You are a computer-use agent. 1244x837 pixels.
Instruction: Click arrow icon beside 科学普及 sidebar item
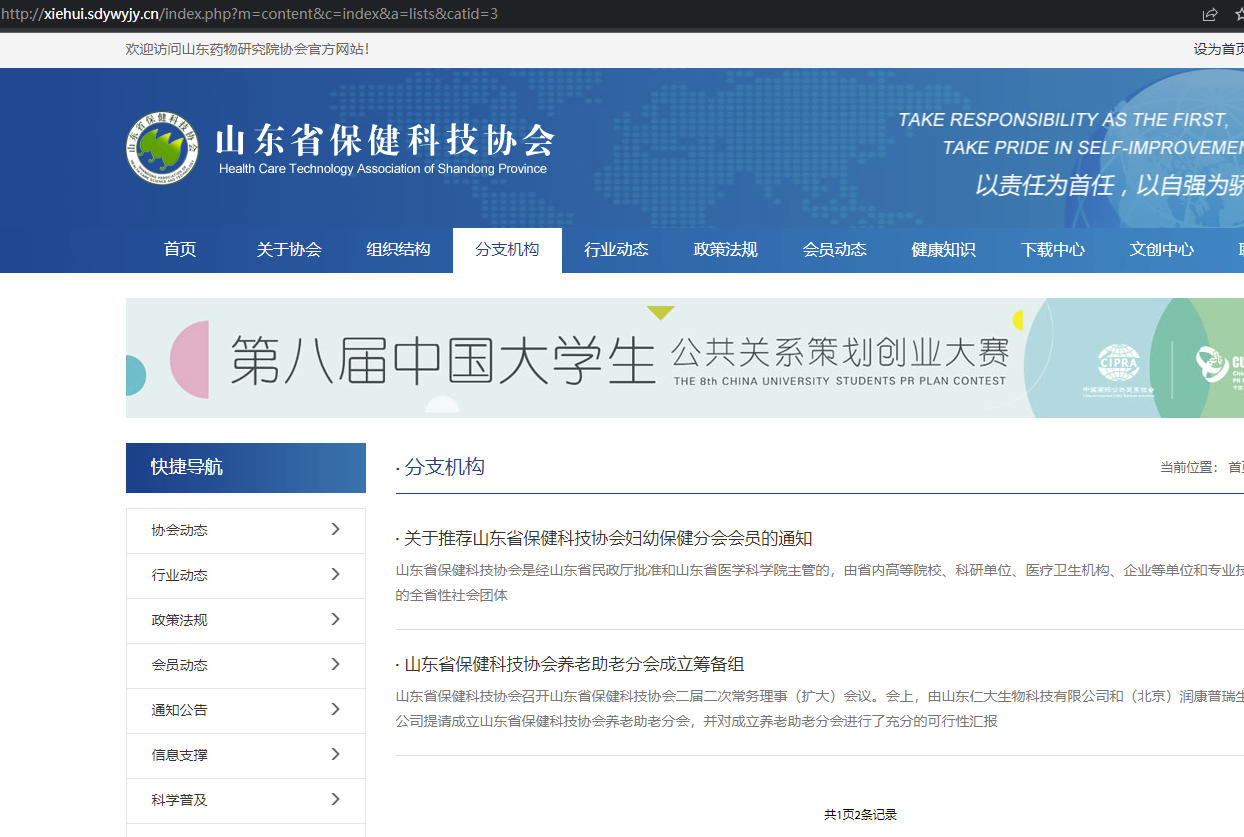(x=335, y=799)
